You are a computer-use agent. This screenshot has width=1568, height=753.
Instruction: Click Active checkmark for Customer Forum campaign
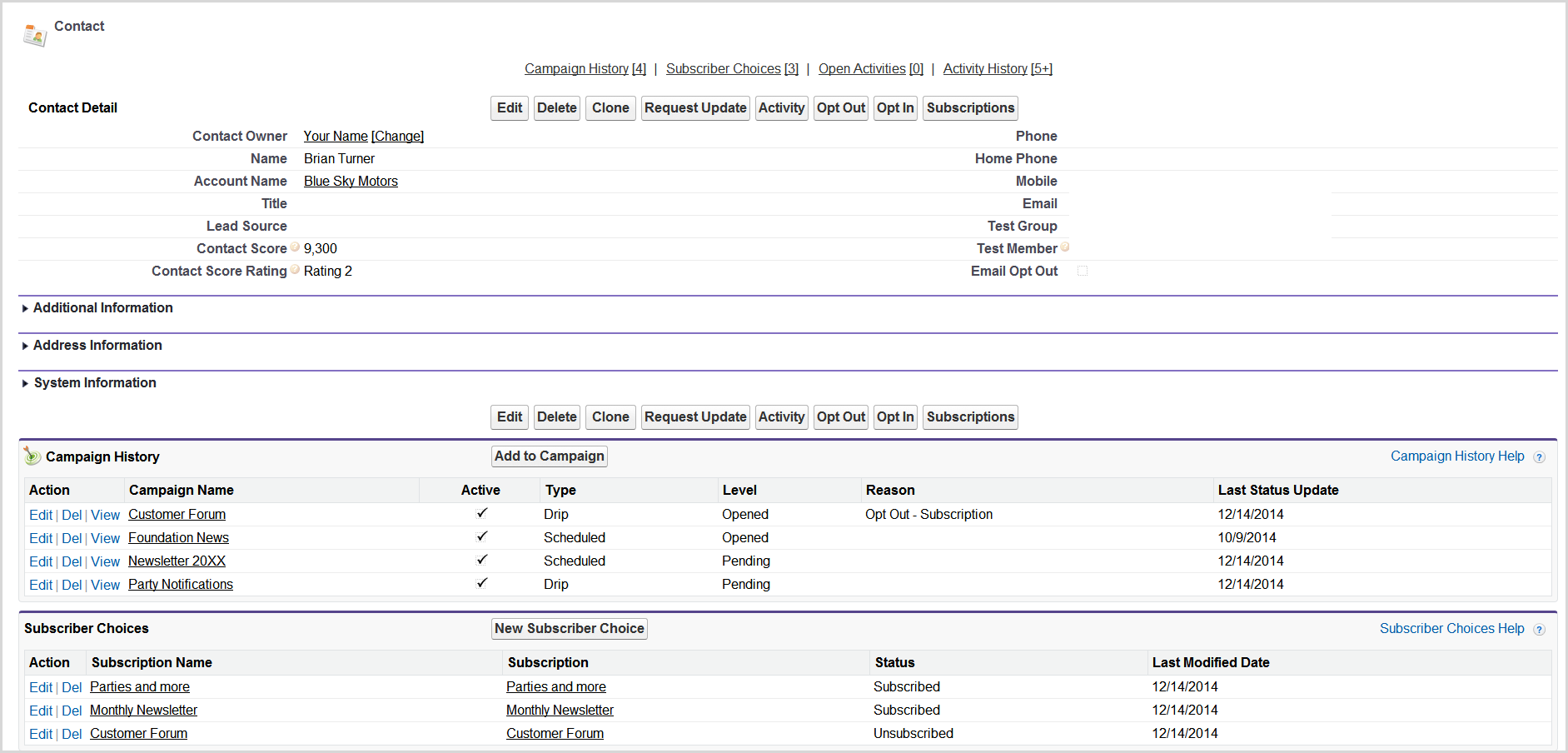pyautogui.click(x=481, y=513)
